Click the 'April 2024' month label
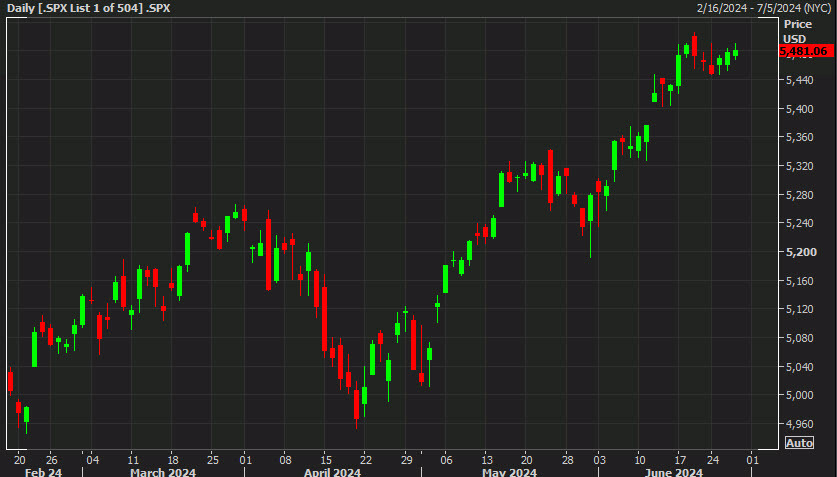 coord(332,472)
